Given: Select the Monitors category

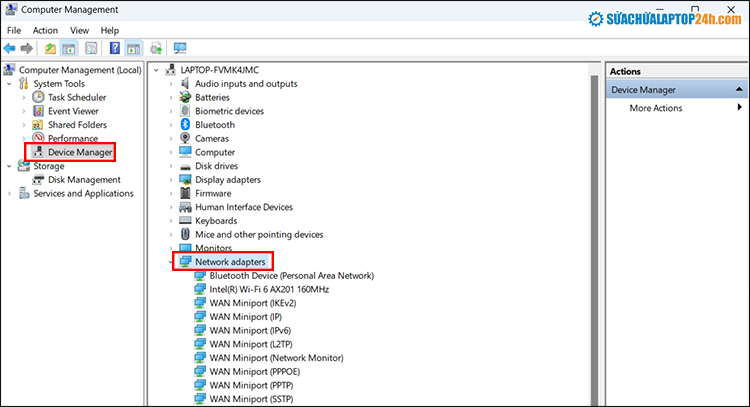Looking at the screenshot, I should tap(213, 248).
